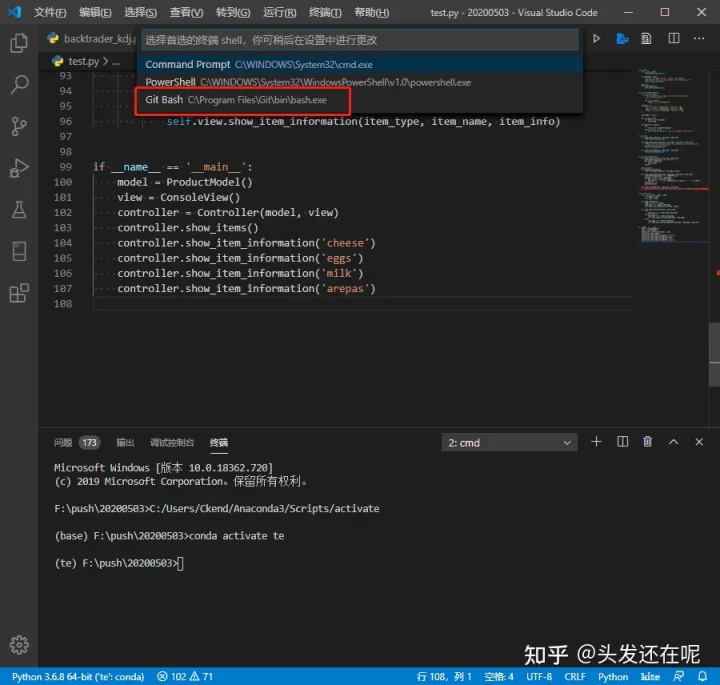Screen dimensions: 720x685
Task: Select Command Prompt as default shell
Action: tap(360, 64)
